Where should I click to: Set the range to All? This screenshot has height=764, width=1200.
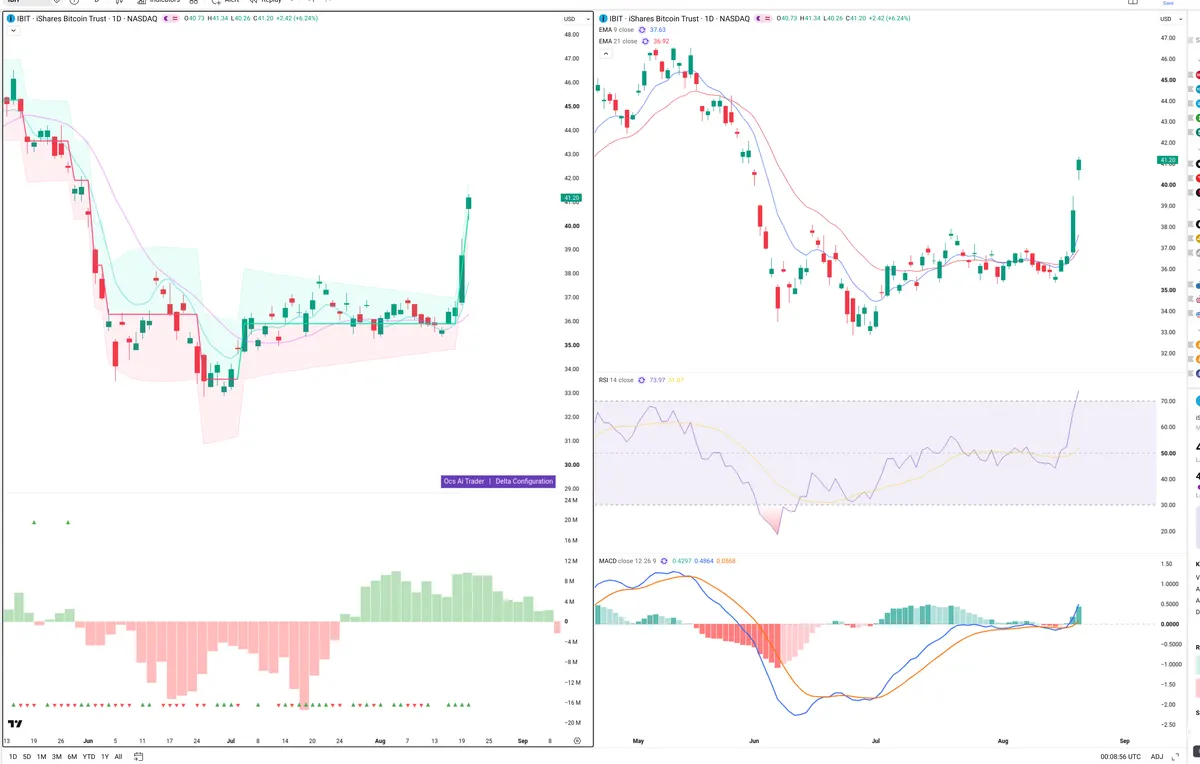point(118,757)
